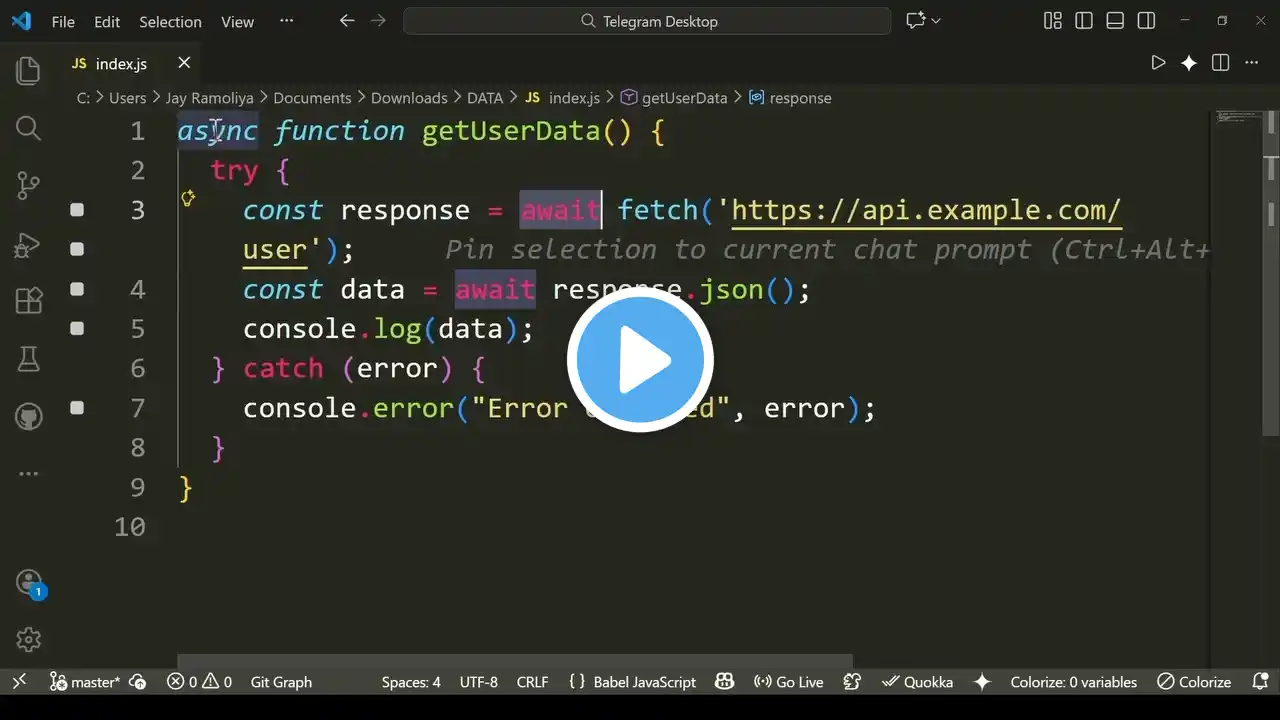Select getUserData breadcrumb symbol
Viewport: 1280px width, 720px height.
point(674,98)
